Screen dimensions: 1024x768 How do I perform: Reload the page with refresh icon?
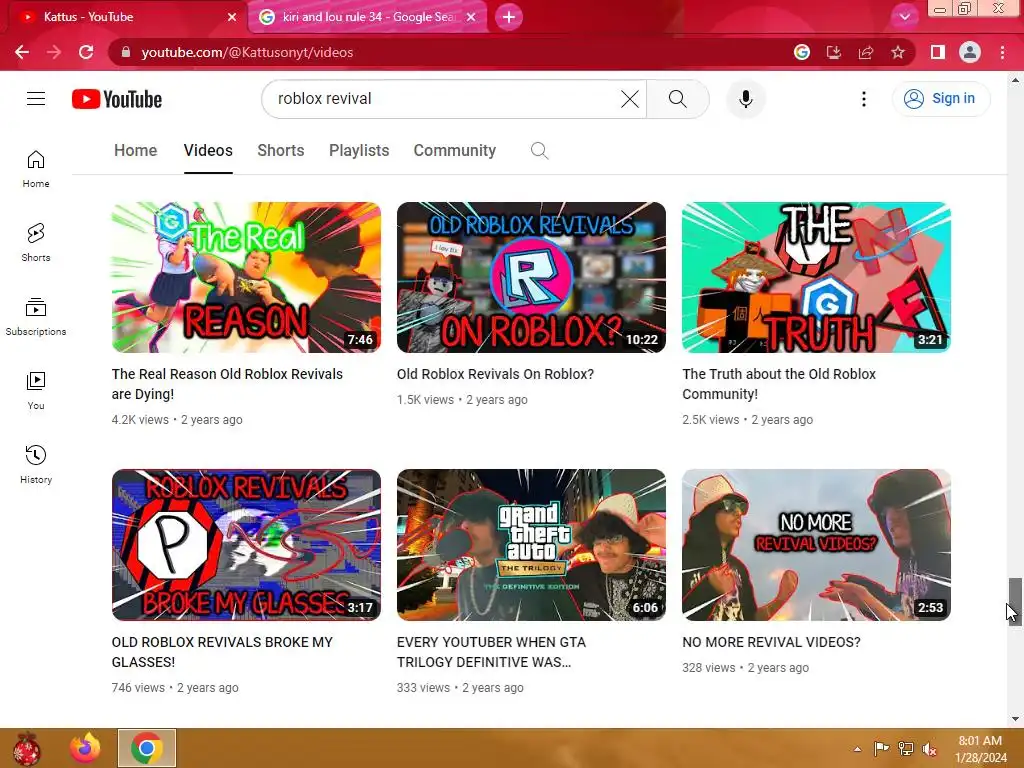pos(86,52)
